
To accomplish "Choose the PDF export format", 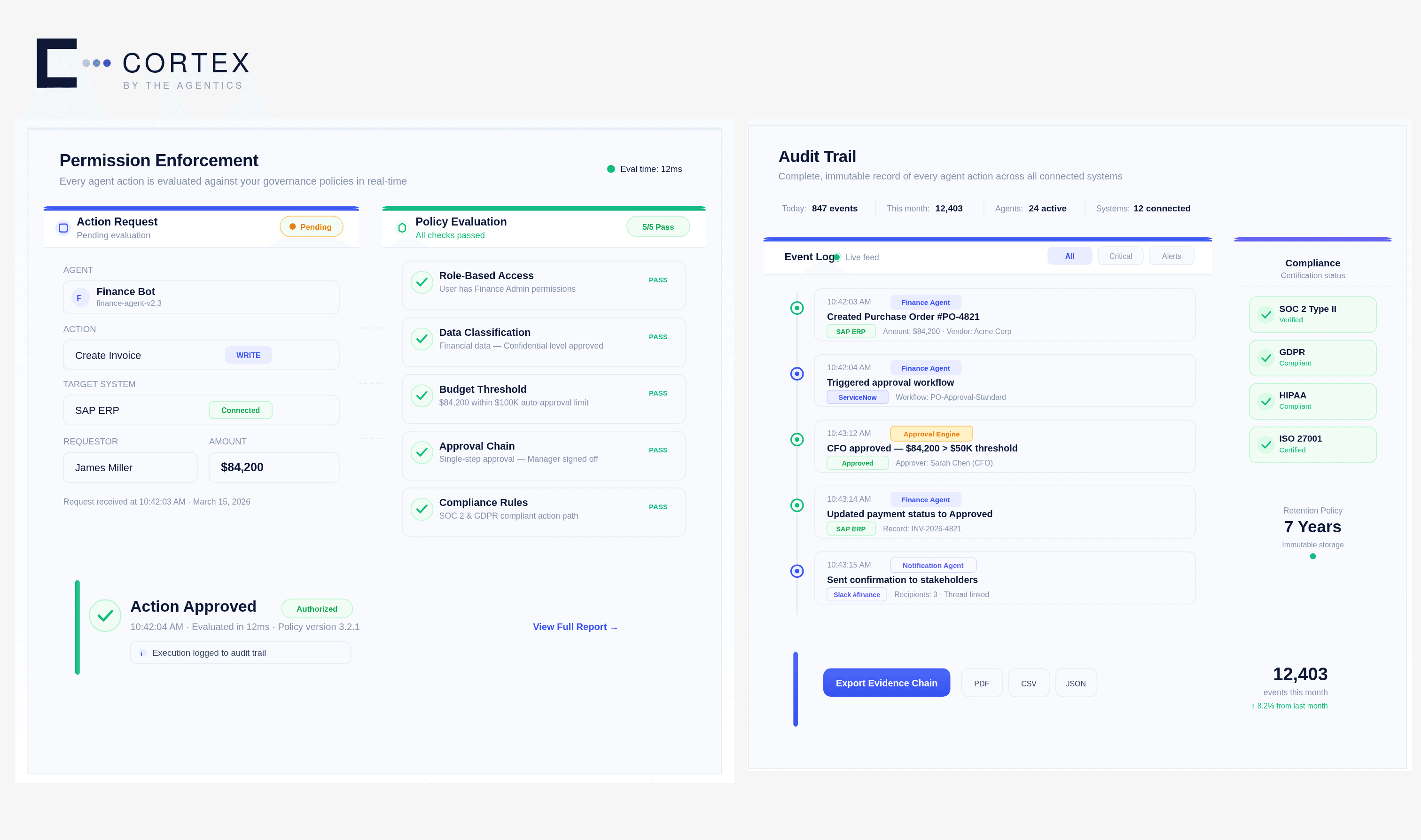I will (x=981, y=683).
